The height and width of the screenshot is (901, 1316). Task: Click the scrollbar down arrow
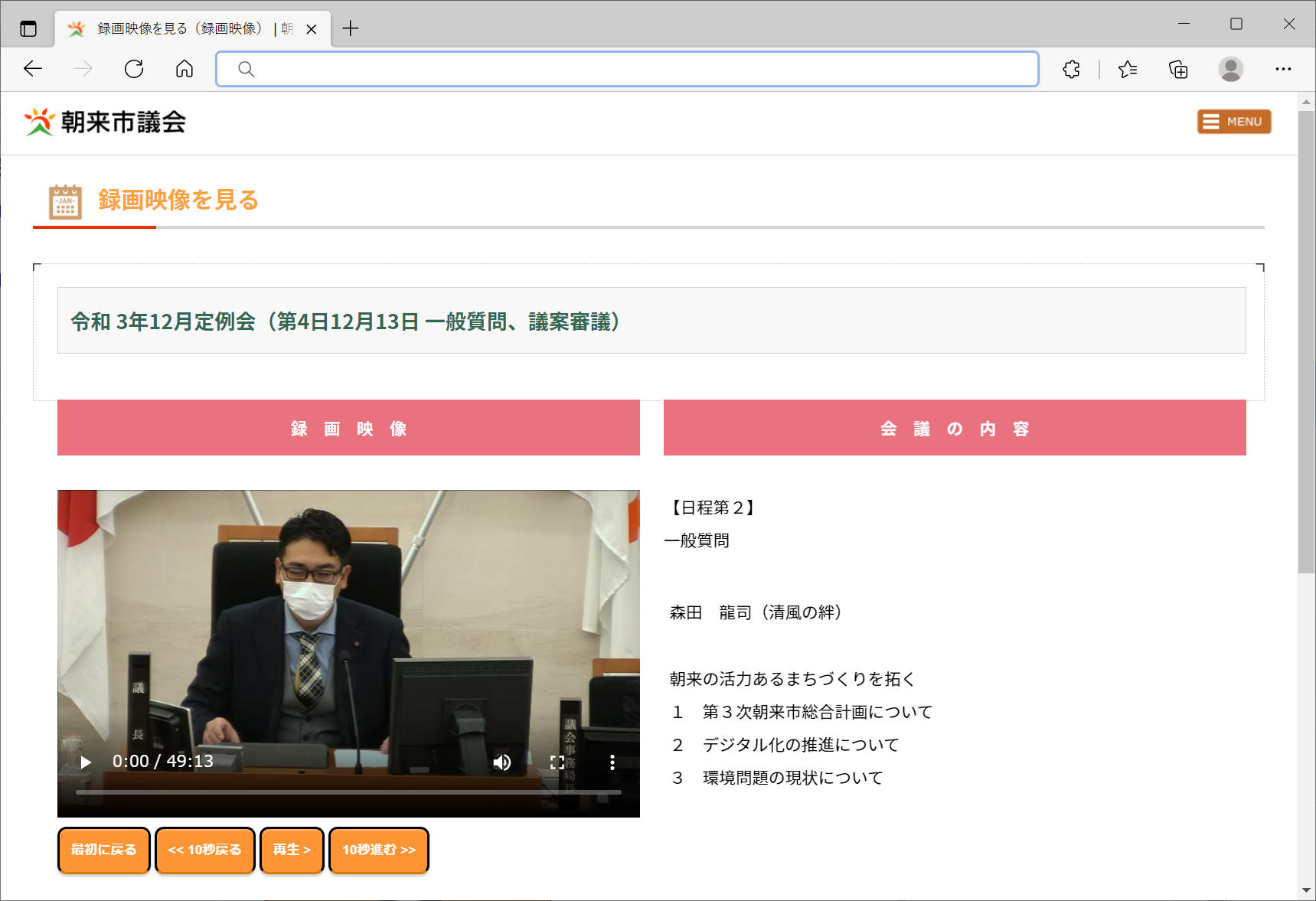click(x=1306, y=890)
